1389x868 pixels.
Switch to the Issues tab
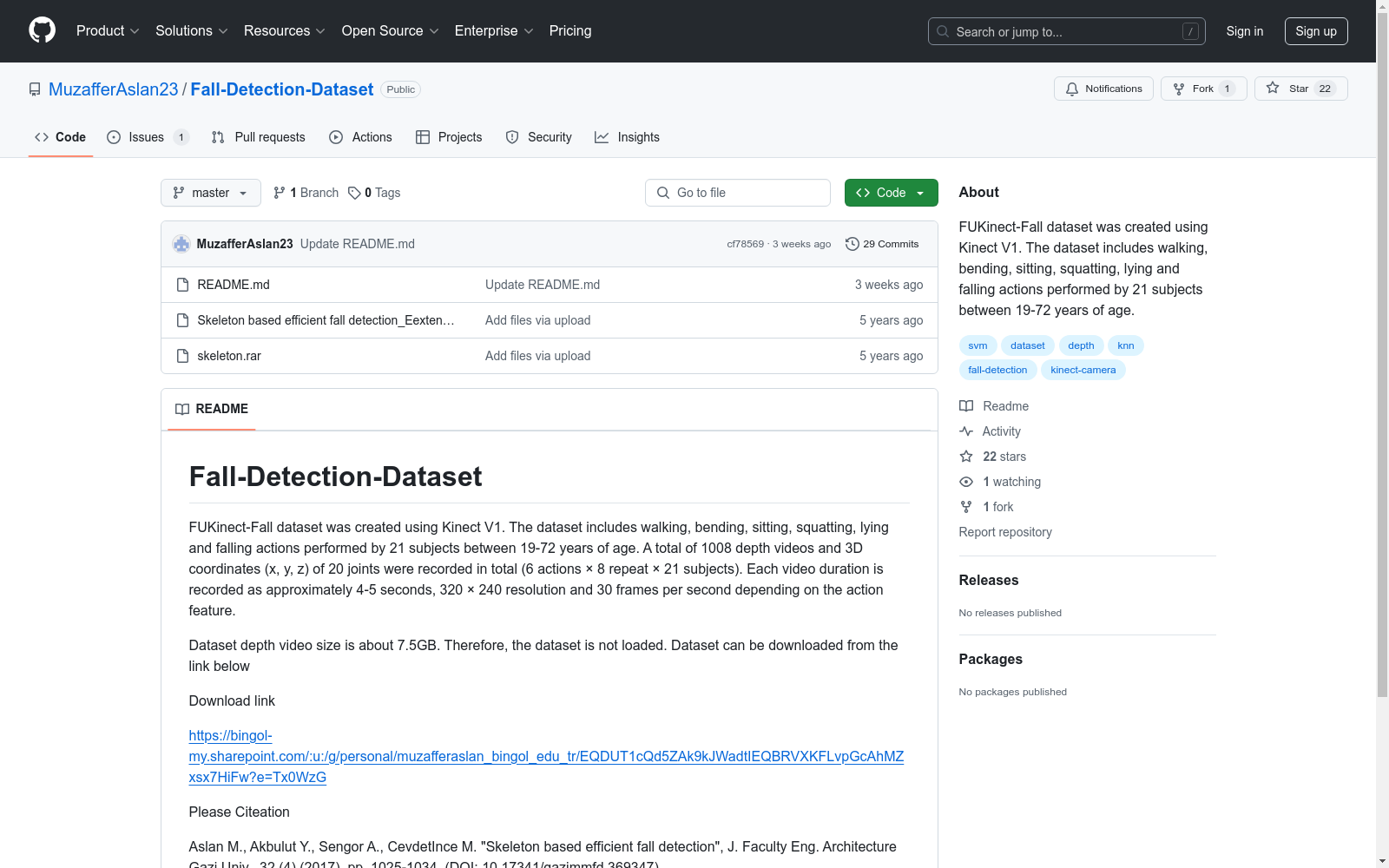pos(148,137)
